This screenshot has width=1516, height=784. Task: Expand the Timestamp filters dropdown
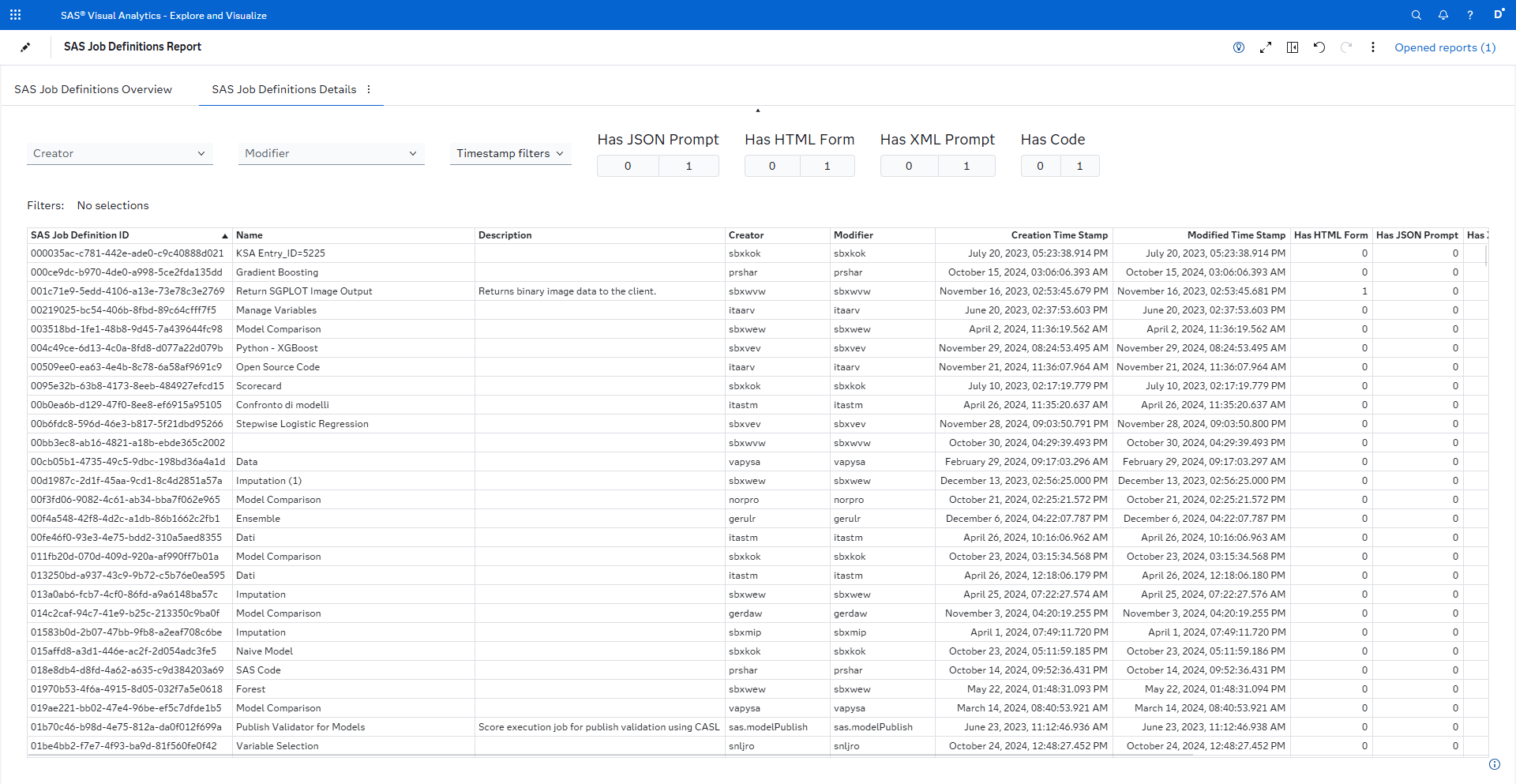510,153
